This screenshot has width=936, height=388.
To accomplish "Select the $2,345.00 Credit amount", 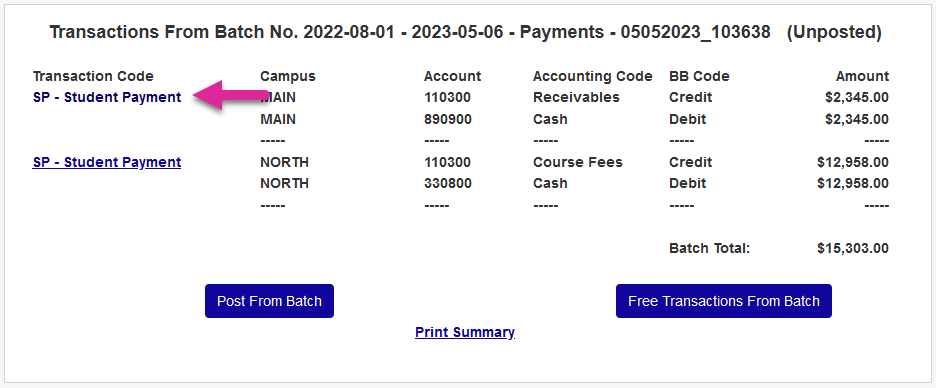I will [x=857, y=97].
